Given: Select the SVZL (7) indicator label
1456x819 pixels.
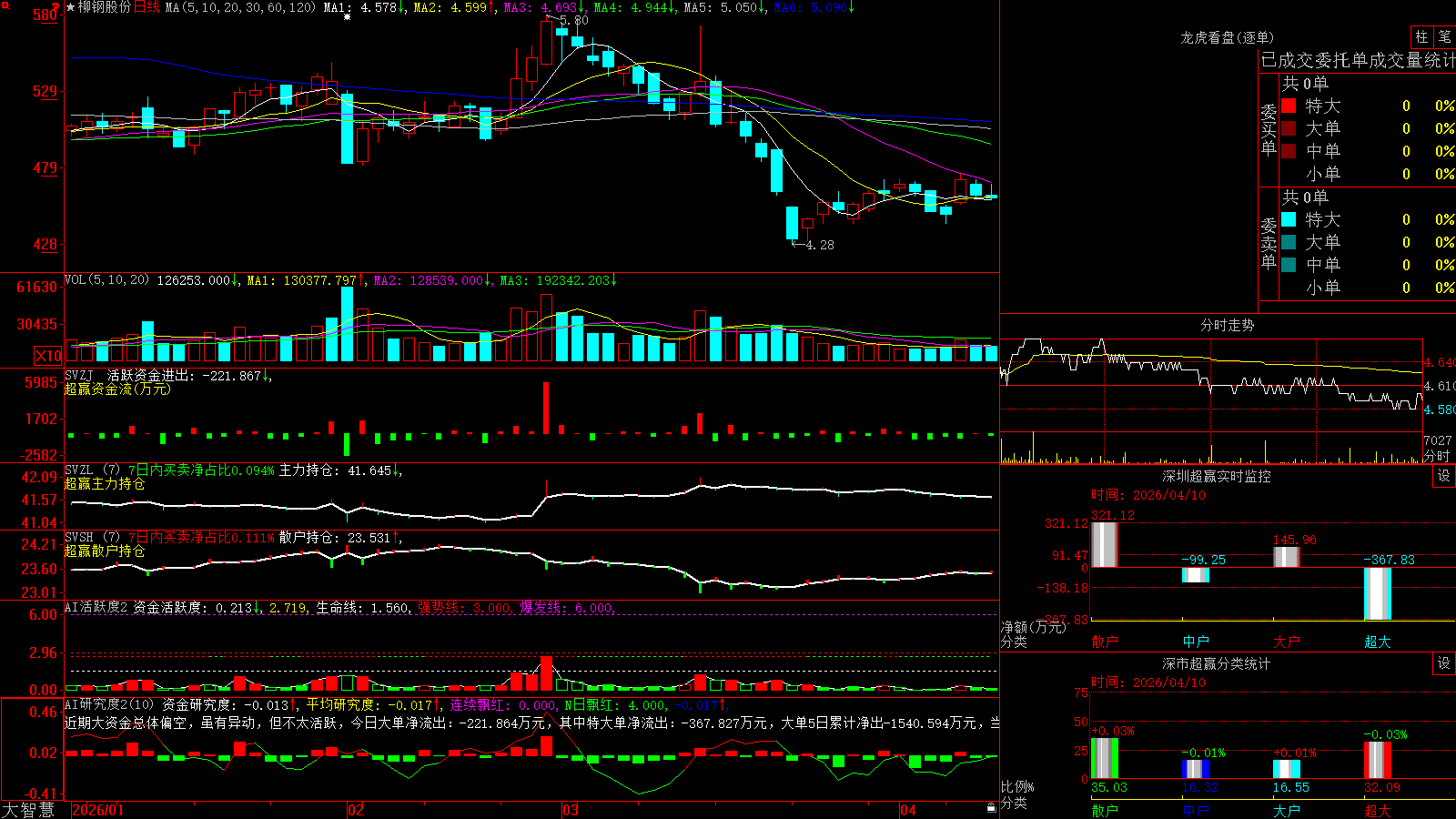Looking at the screenshot, I should coord(93,470).
